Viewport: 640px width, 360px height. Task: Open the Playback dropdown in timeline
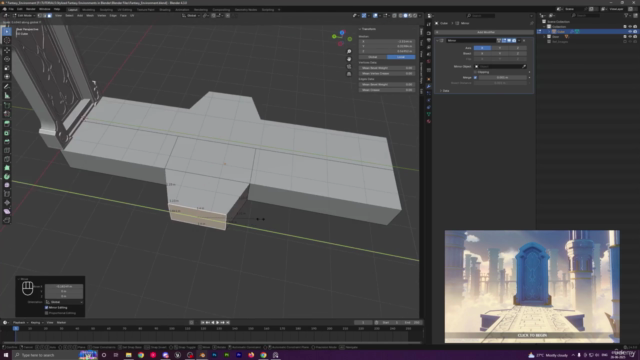tap(20, 322)
